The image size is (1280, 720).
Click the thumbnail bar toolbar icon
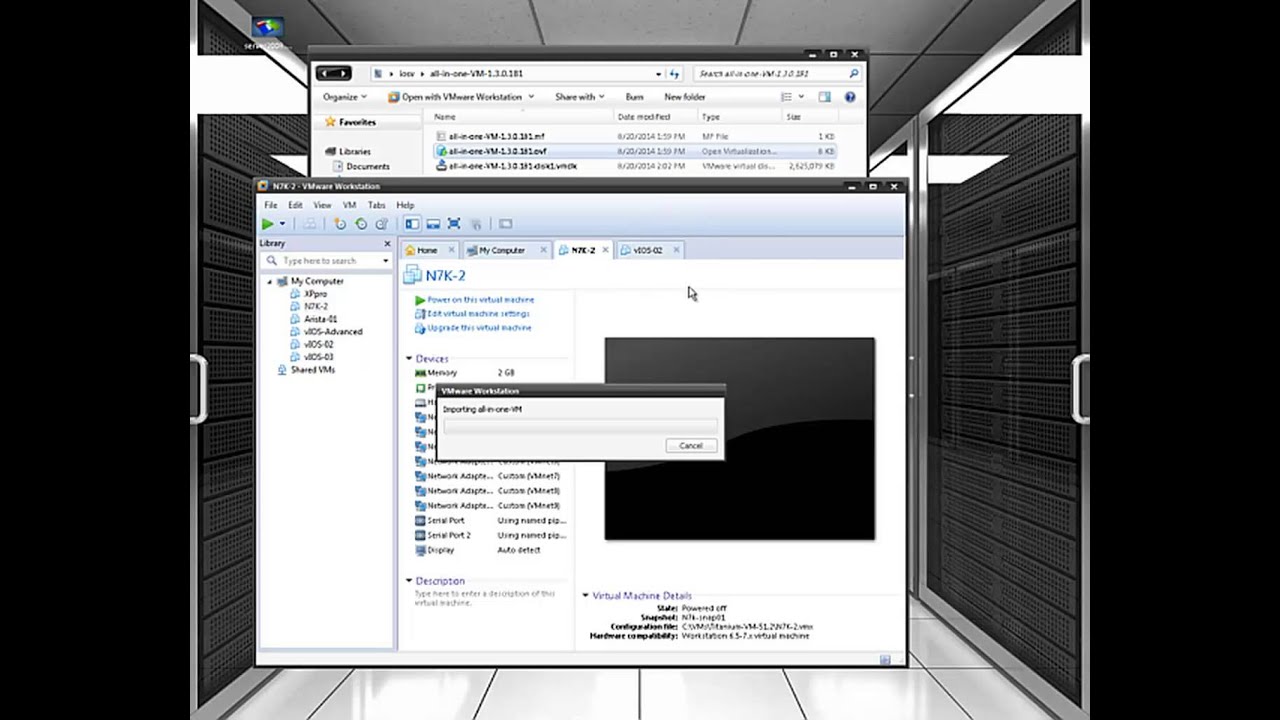pyautogui.click(x=433, y=224)
